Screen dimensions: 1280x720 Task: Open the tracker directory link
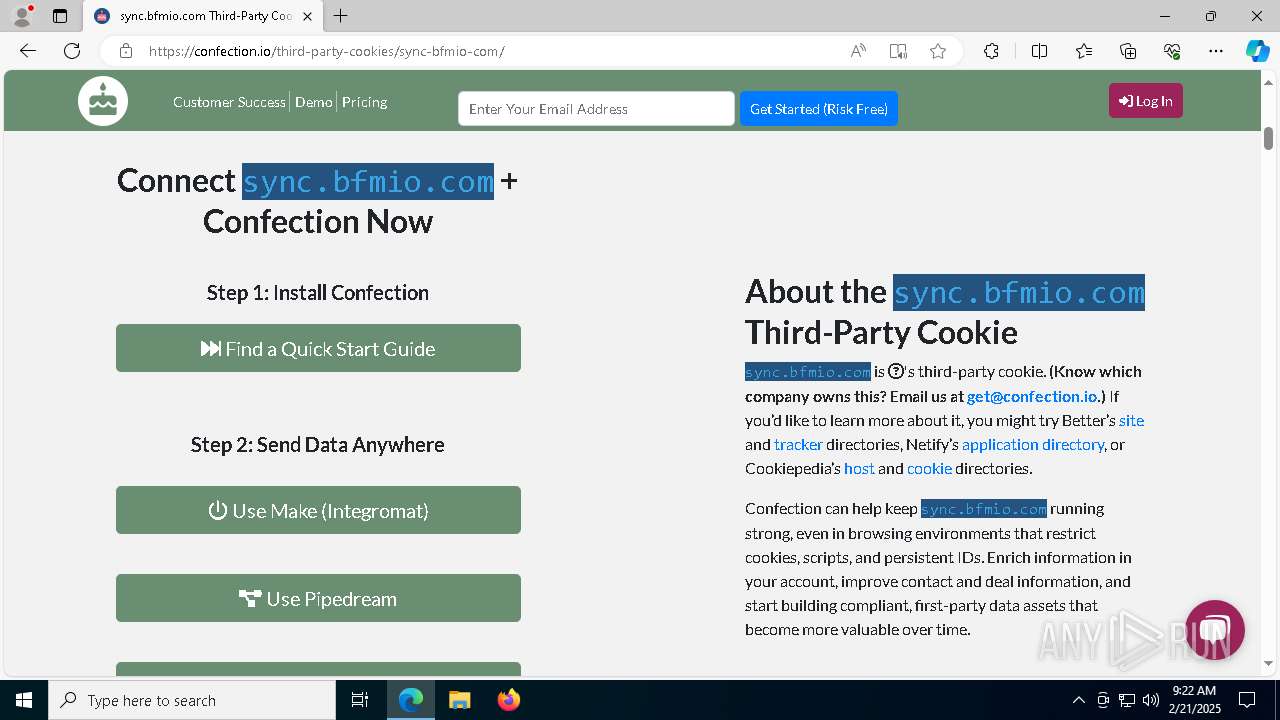click(798, 444)
